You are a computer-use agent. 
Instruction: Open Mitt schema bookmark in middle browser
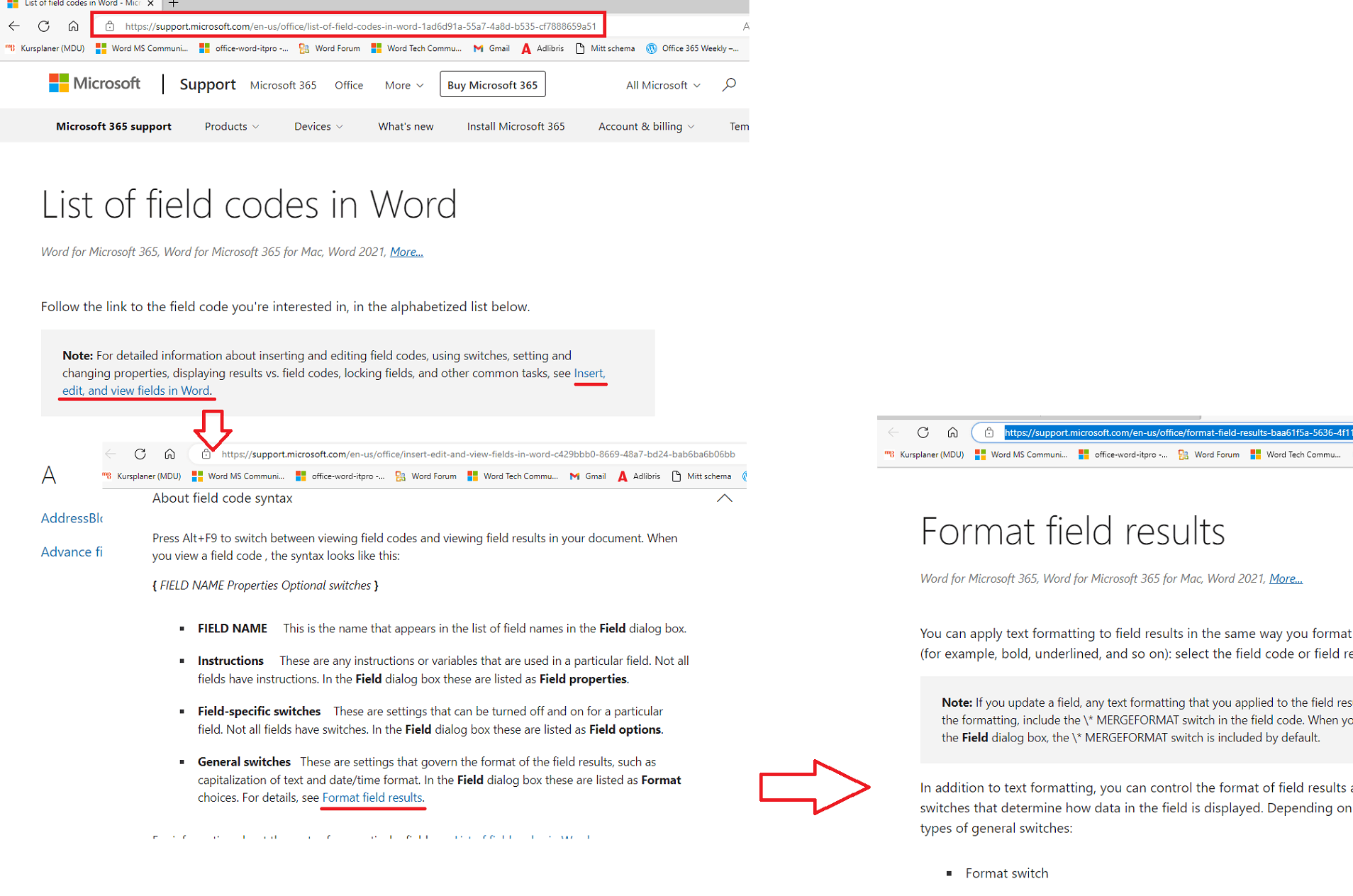pyautogui.click(x=701, y=476)
